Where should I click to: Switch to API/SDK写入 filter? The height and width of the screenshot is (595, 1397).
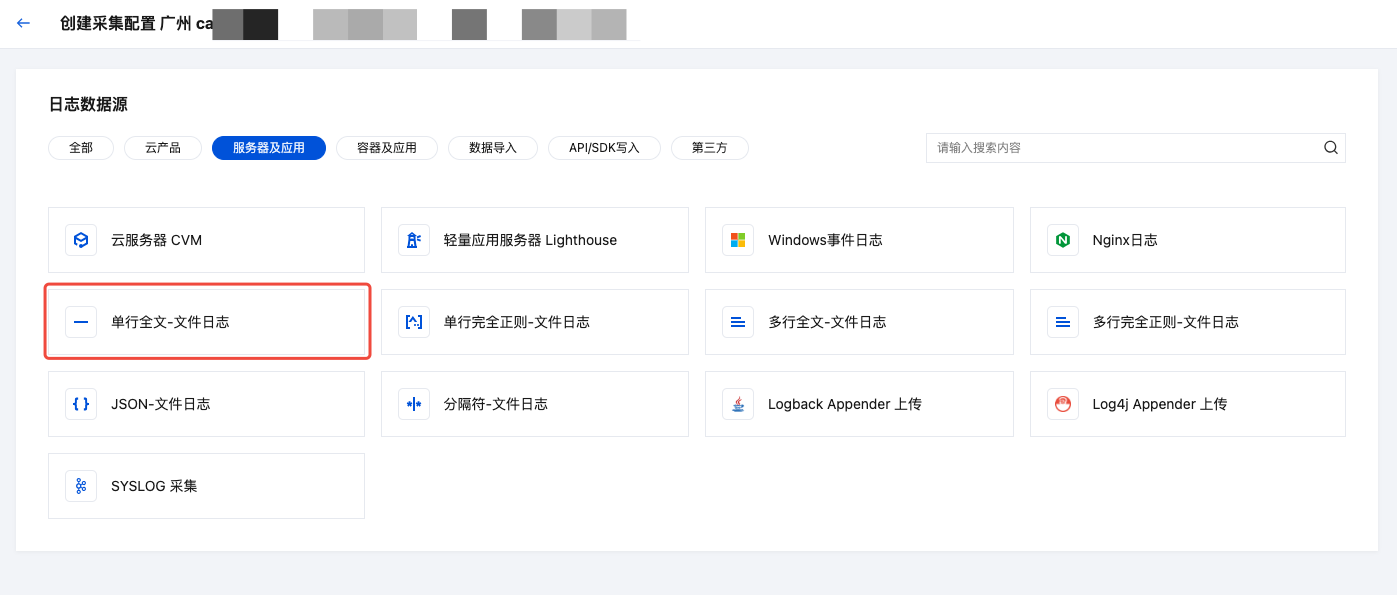(x=604, y=148)
